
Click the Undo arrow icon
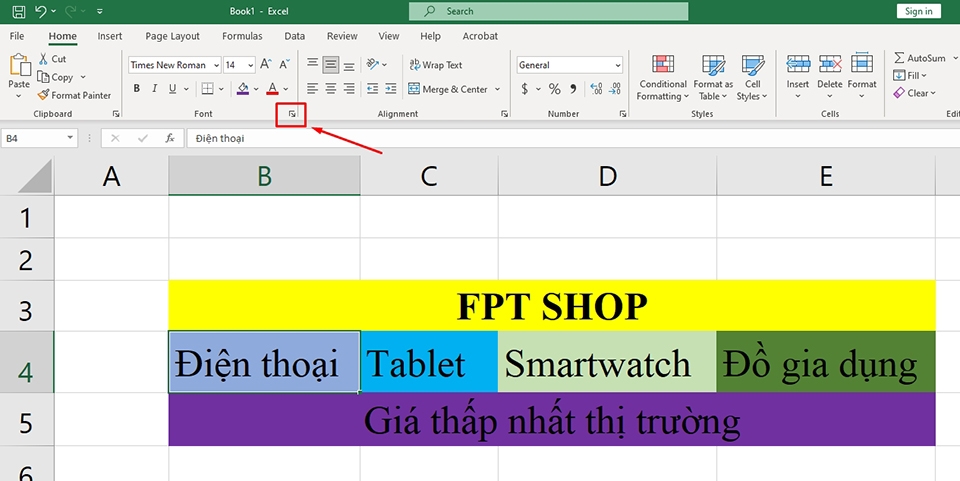(41, 11)
